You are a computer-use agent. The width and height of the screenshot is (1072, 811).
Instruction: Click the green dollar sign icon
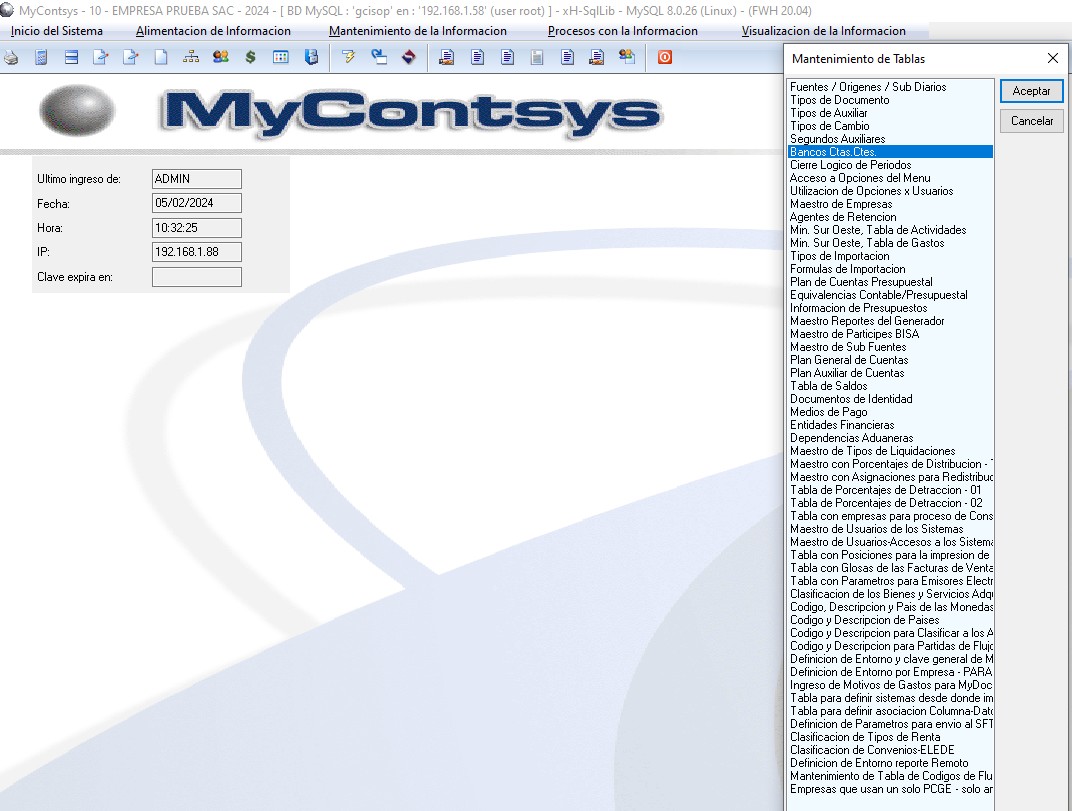pyautogui.click(x=250, y=57)
